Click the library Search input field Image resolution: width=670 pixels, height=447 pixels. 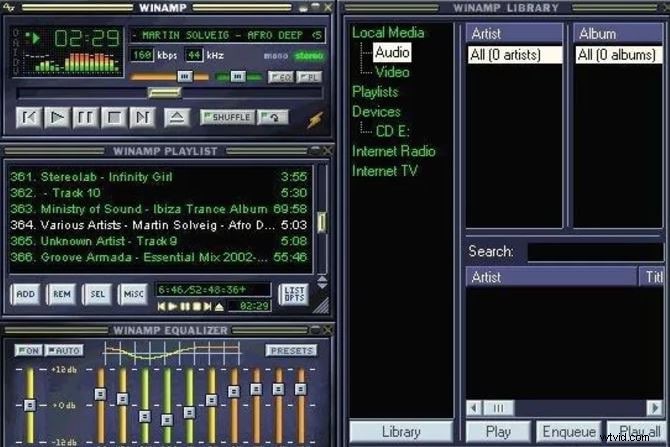[x=596, y=252]
